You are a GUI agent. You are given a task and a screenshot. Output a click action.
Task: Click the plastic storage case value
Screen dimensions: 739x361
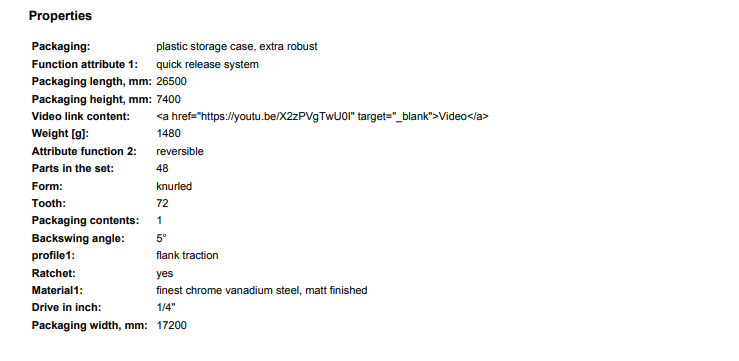237,47
